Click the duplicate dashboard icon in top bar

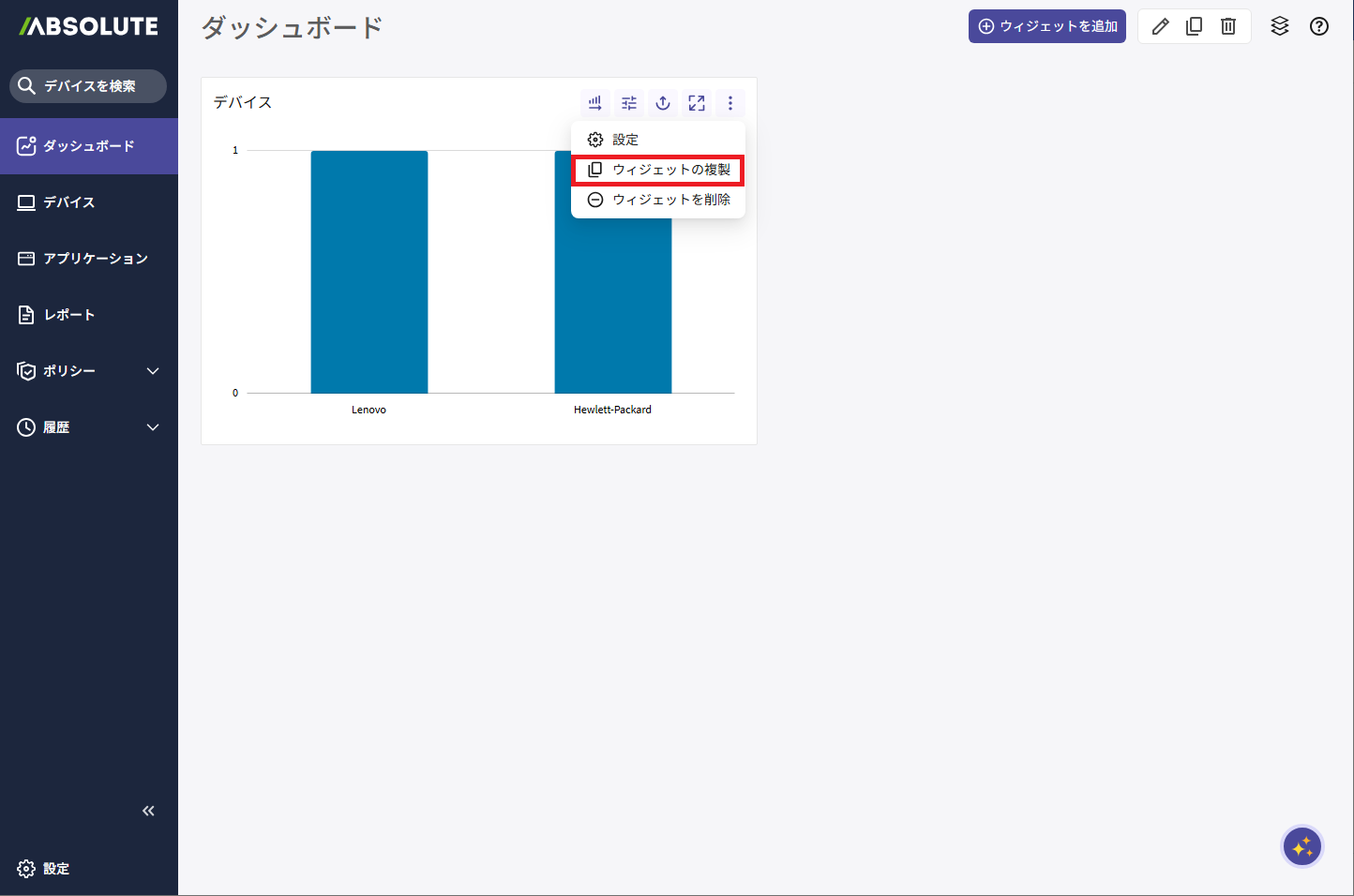pyautogui.click(x=1195, y=26)
